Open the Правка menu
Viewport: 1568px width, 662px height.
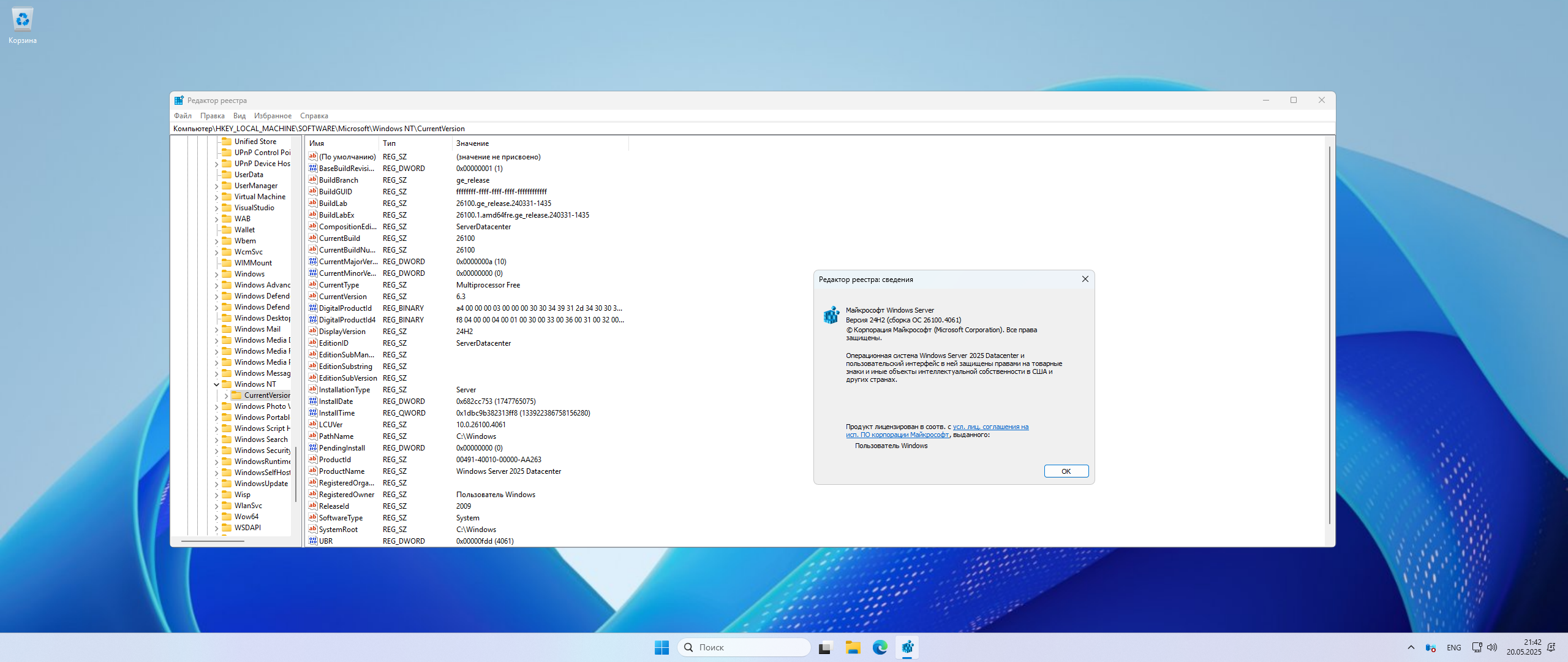point(213,115)
